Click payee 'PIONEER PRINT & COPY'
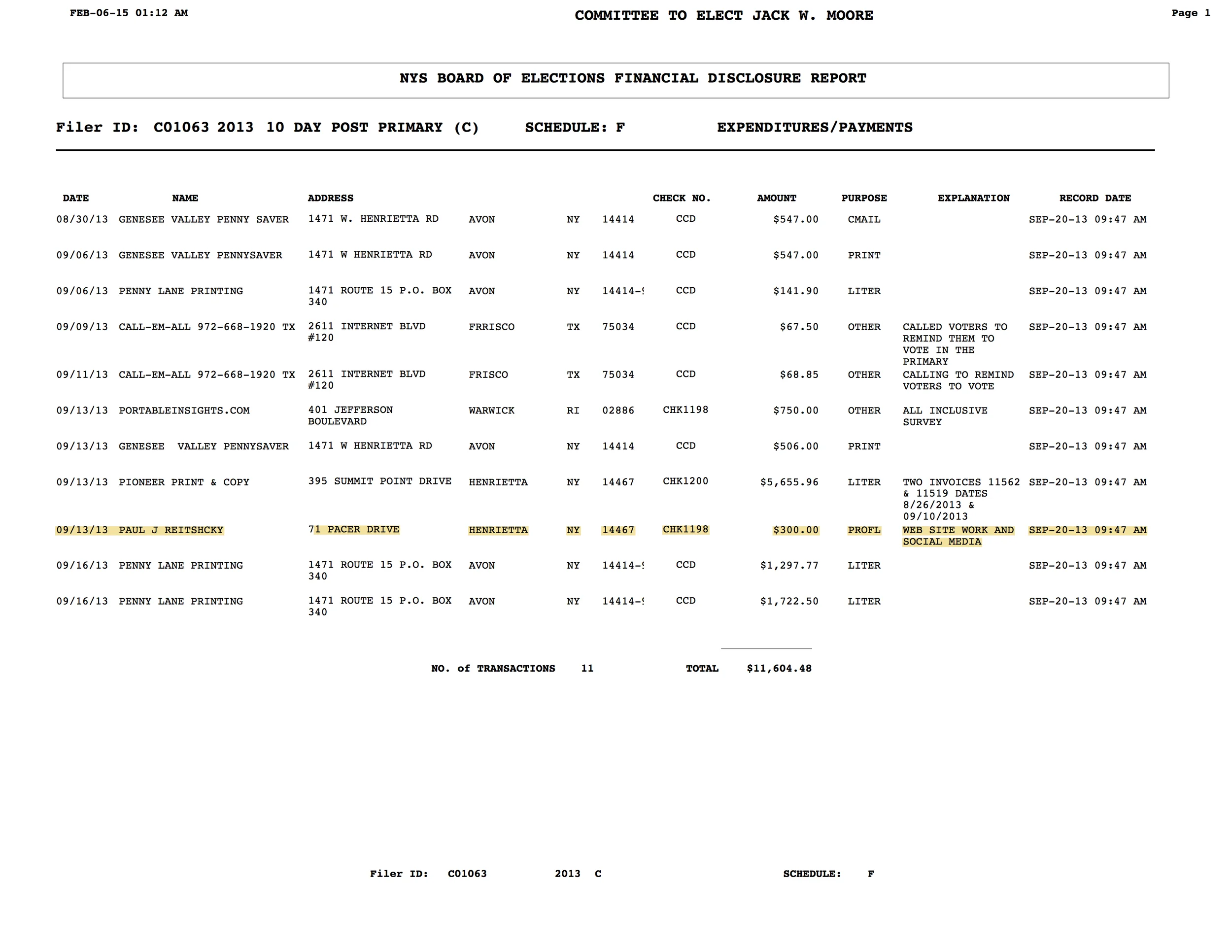 tap(184, 482)
